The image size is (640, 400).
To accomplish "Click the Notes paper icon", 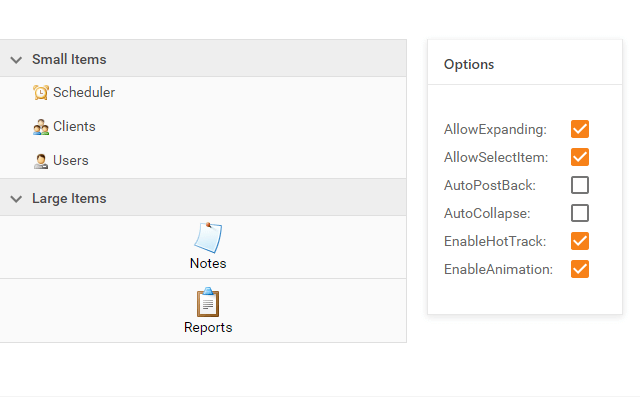I will (208, 238).
